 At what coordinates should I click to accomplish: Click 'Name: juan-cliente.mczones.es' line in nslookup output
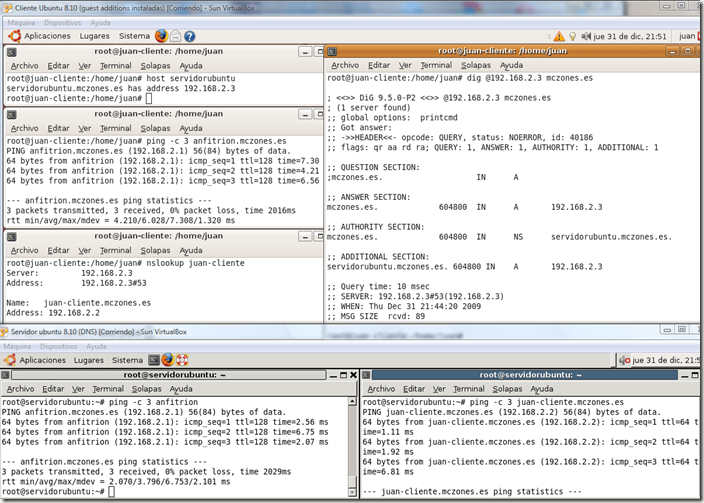(79, 303)
